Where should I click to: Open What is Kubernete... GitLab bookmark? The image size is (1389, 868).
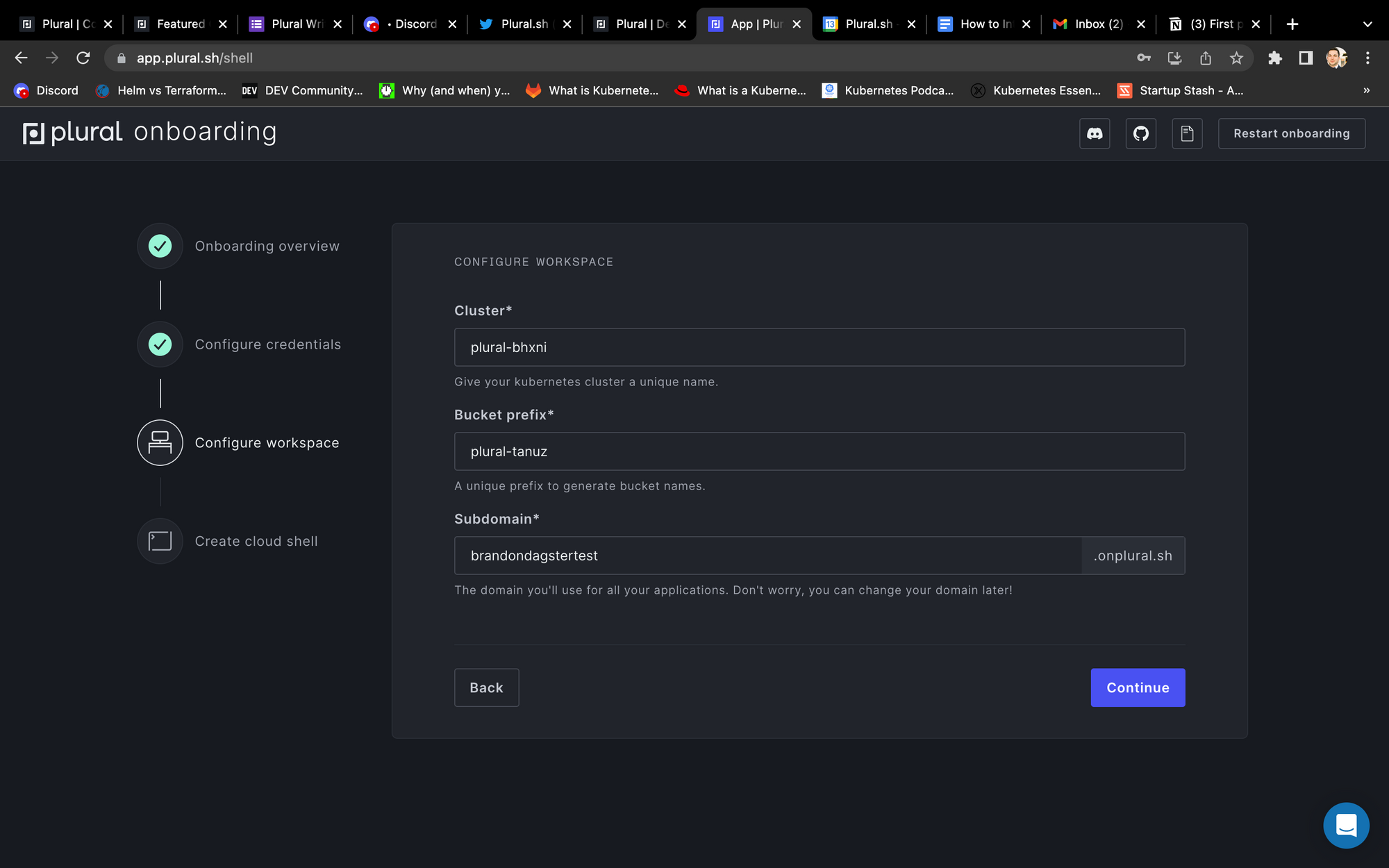pos(592,90)
